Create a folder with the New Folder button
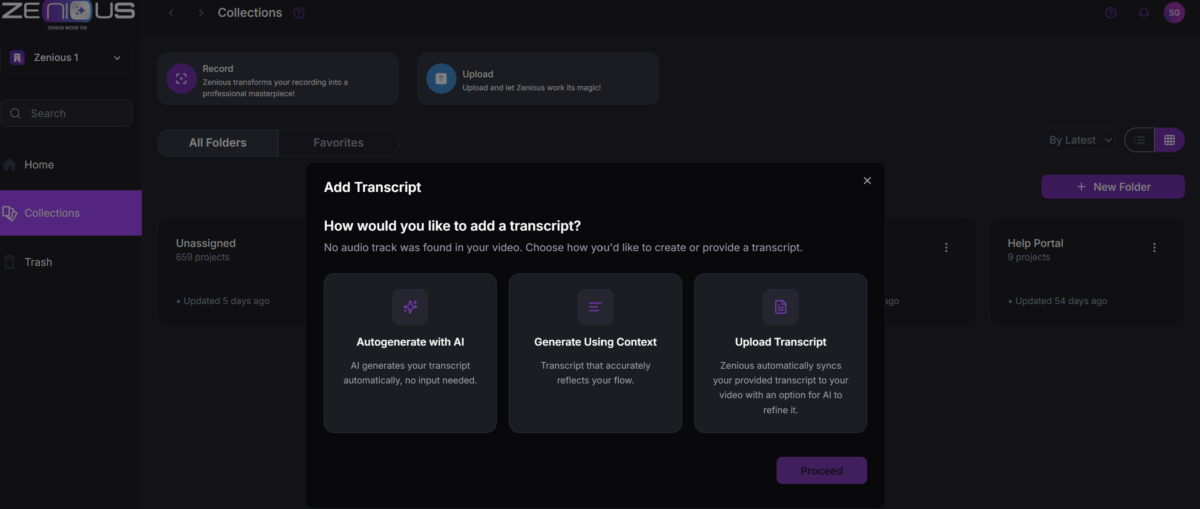1200x509 pixels. pos(1113,187)
